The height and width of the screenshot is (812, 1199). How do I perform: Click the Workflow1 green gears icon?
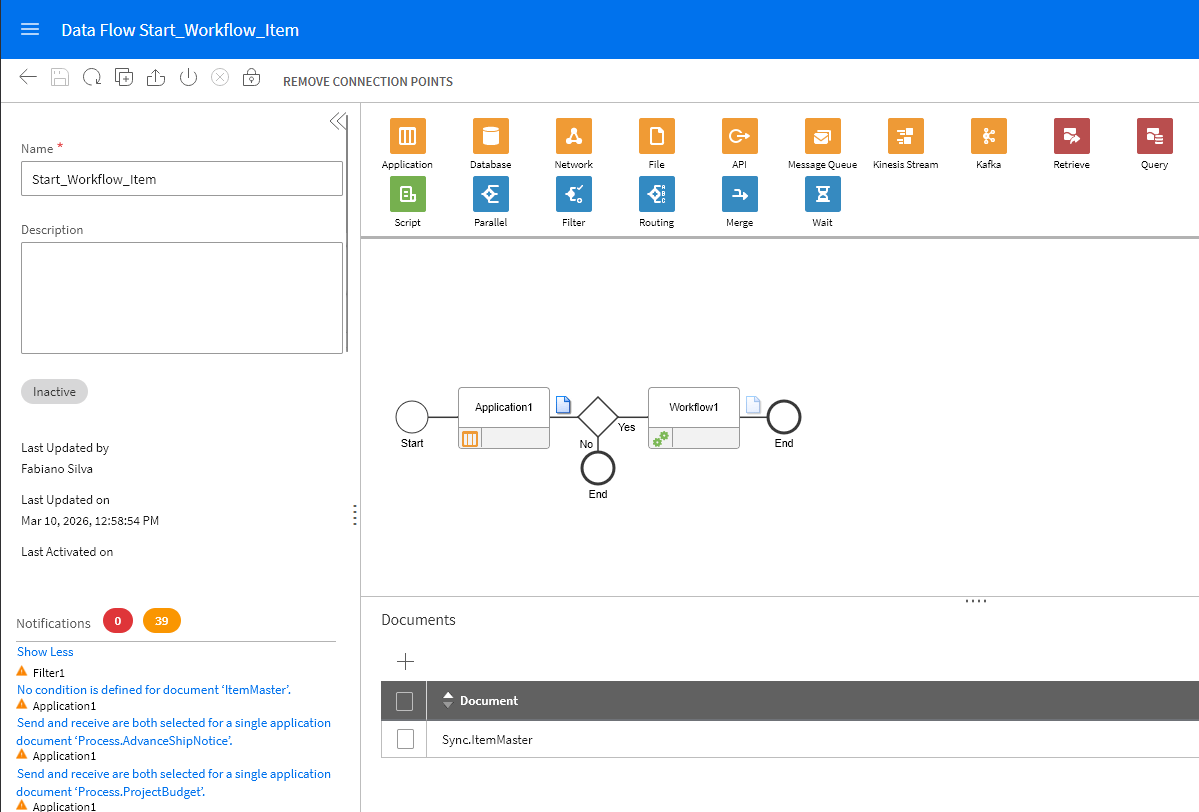click(x=661, y=439)
